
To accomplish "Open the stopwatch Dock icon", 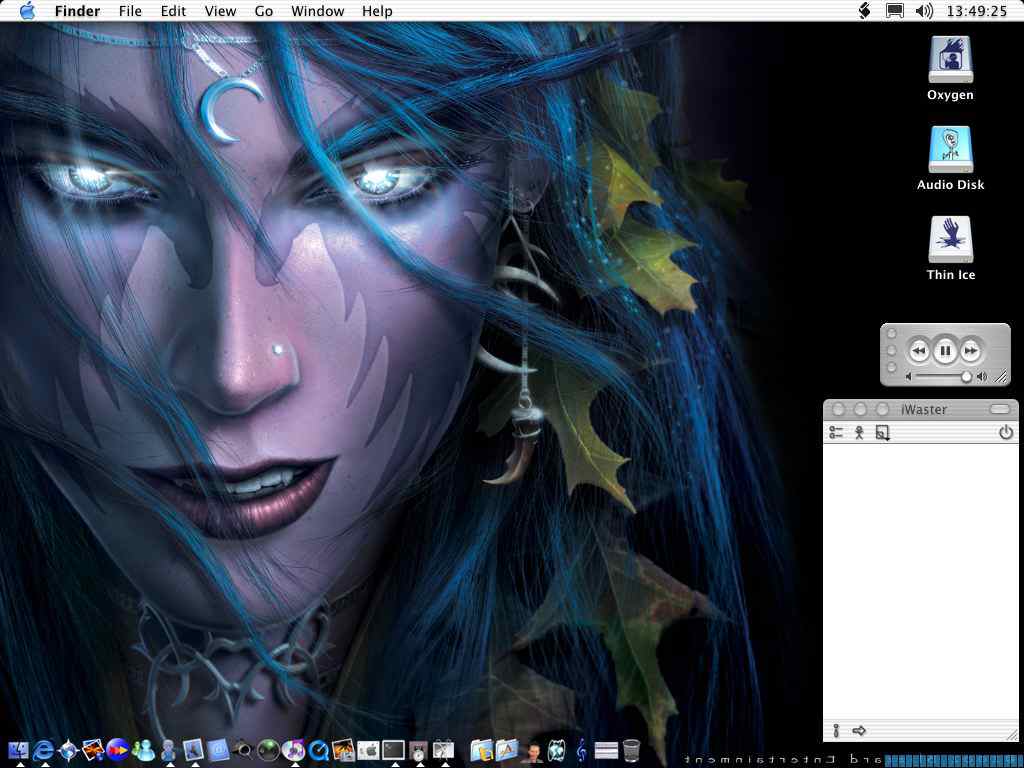I will [x=418, y=751].
